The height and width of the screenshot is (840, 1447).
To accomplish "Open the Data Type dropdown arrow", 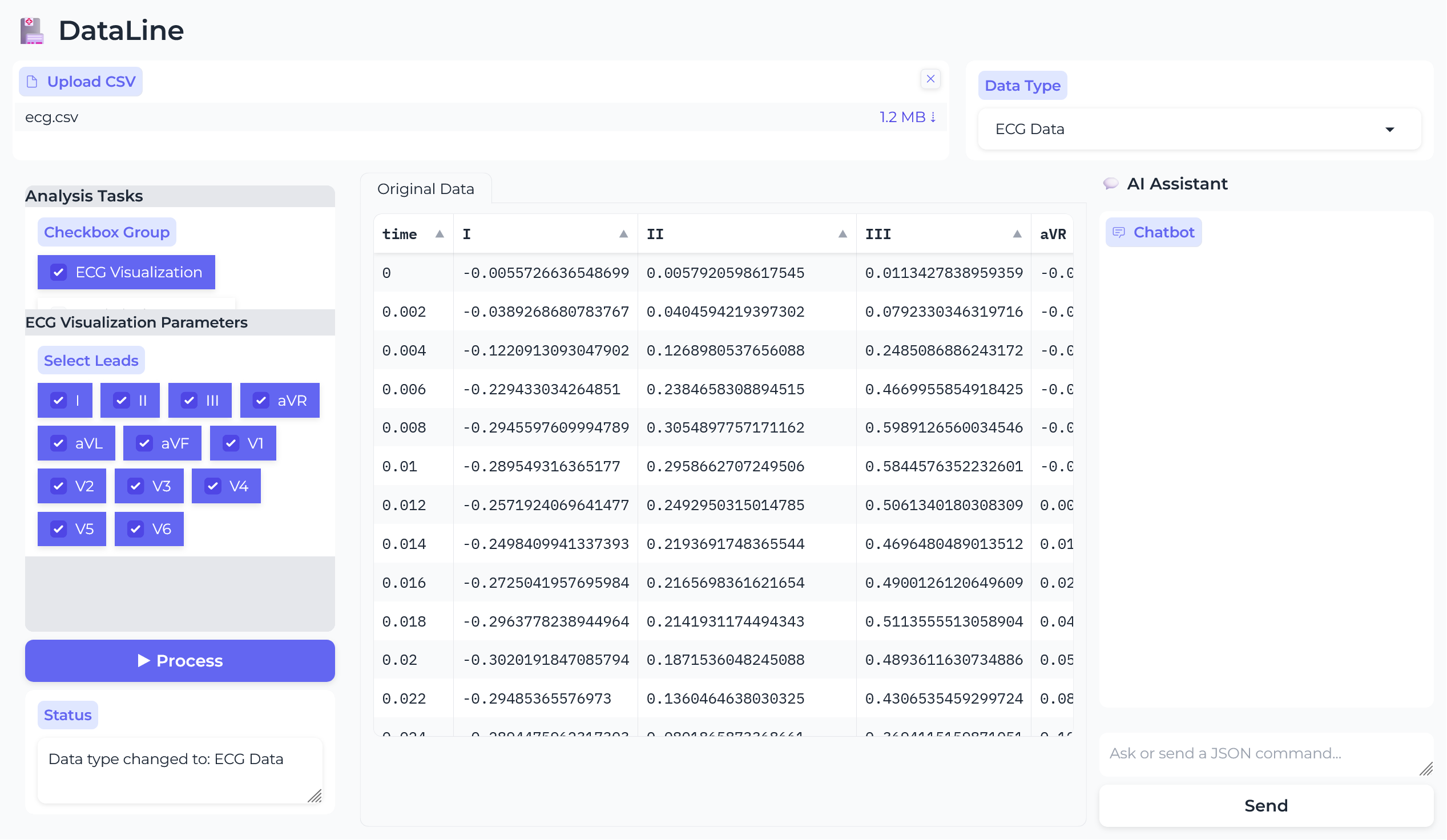I will 1389,129.
